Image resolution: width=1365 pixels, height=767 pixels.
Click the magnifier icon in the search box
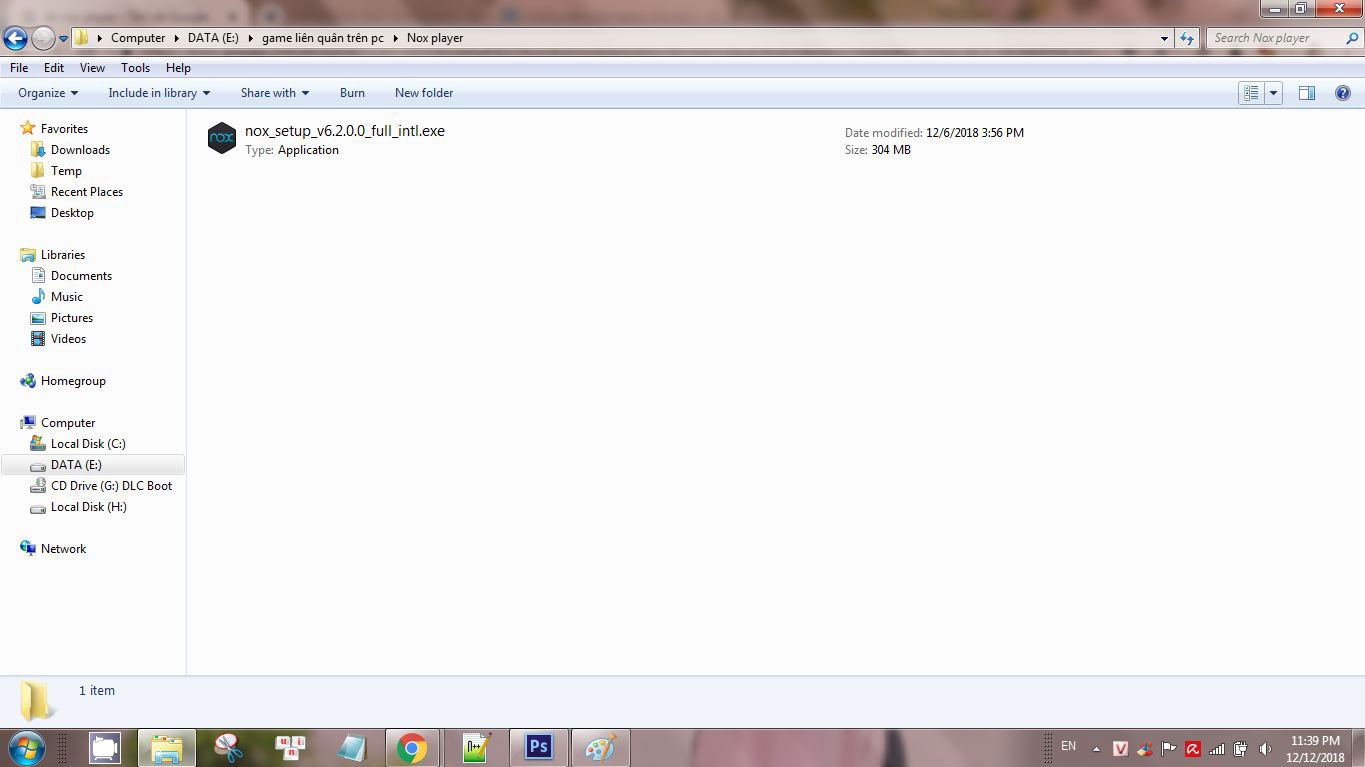click(x=1350, y=38)
